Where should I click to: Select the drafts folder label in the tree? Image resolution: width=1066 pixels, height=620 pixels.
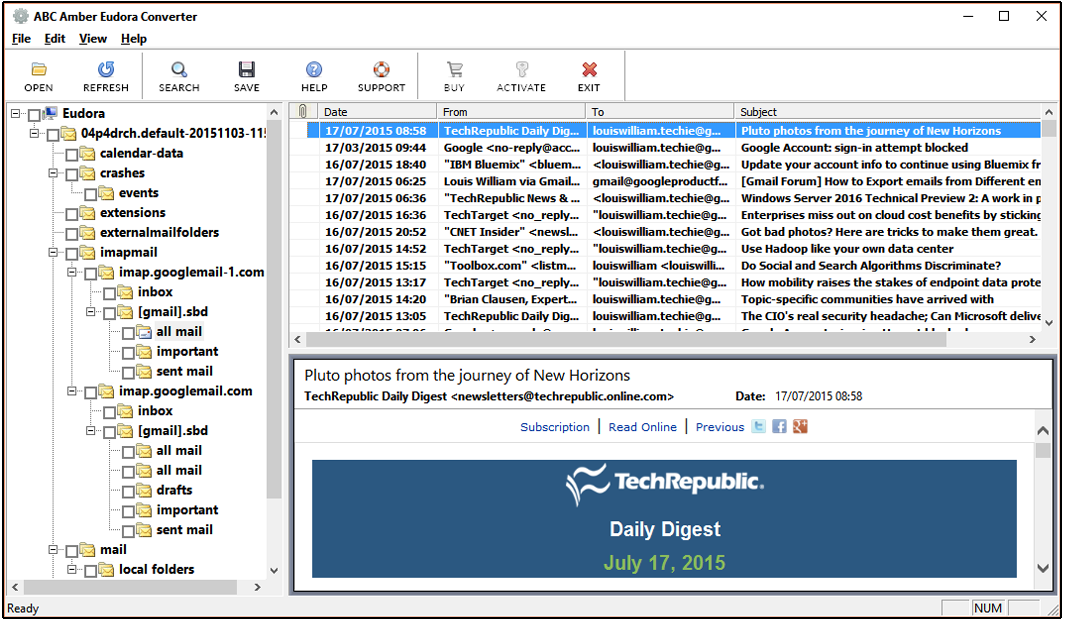click(x=174, y=490)
